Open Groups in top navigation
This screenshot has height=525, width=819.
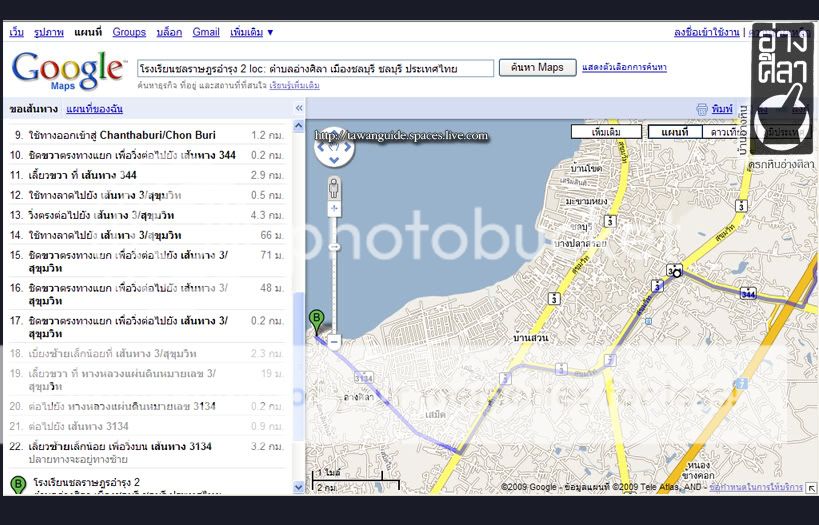point(129,32)
